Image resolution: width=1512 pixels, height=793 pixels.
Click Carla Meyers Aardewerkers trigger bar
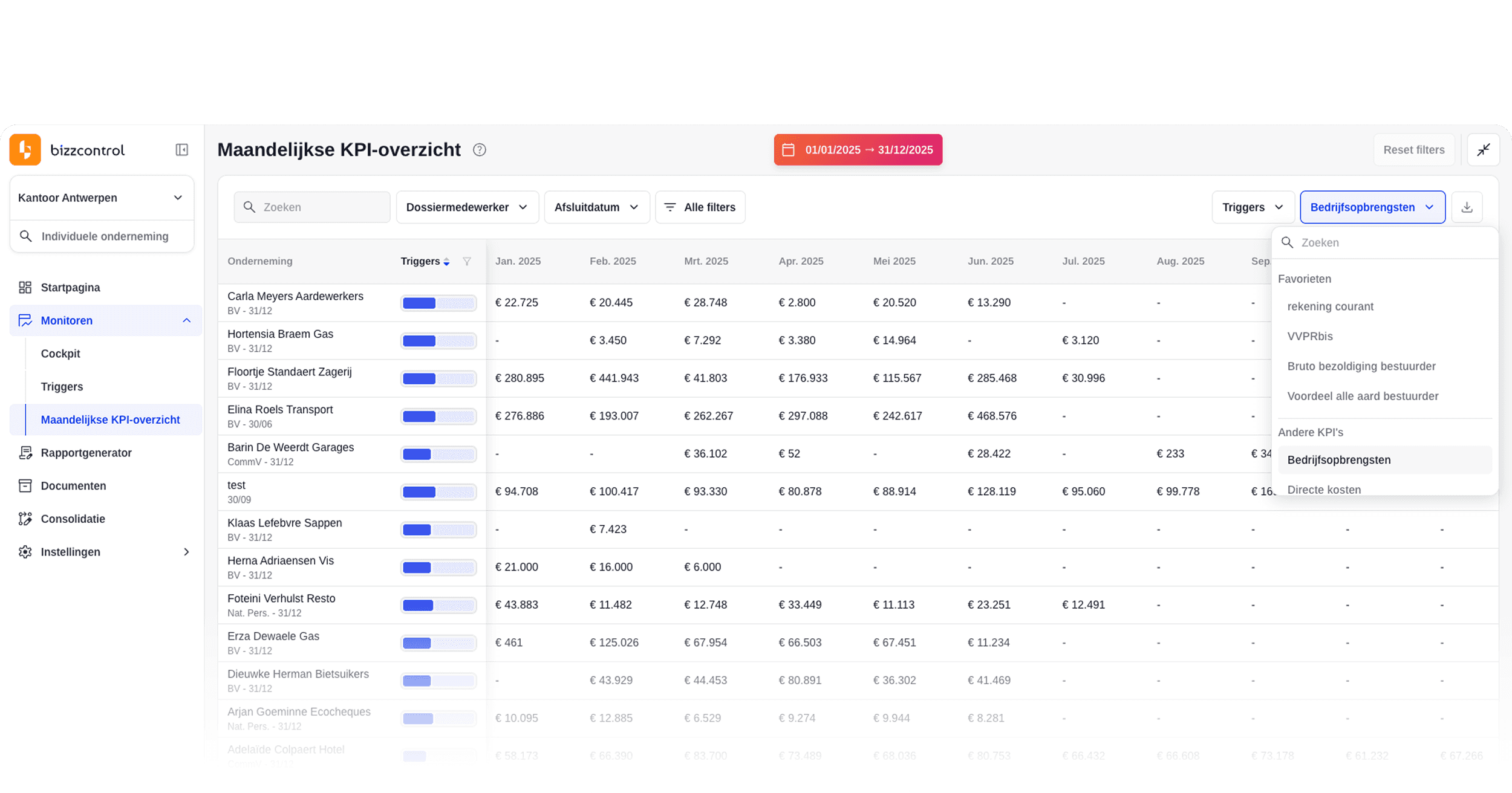(438, 303)
